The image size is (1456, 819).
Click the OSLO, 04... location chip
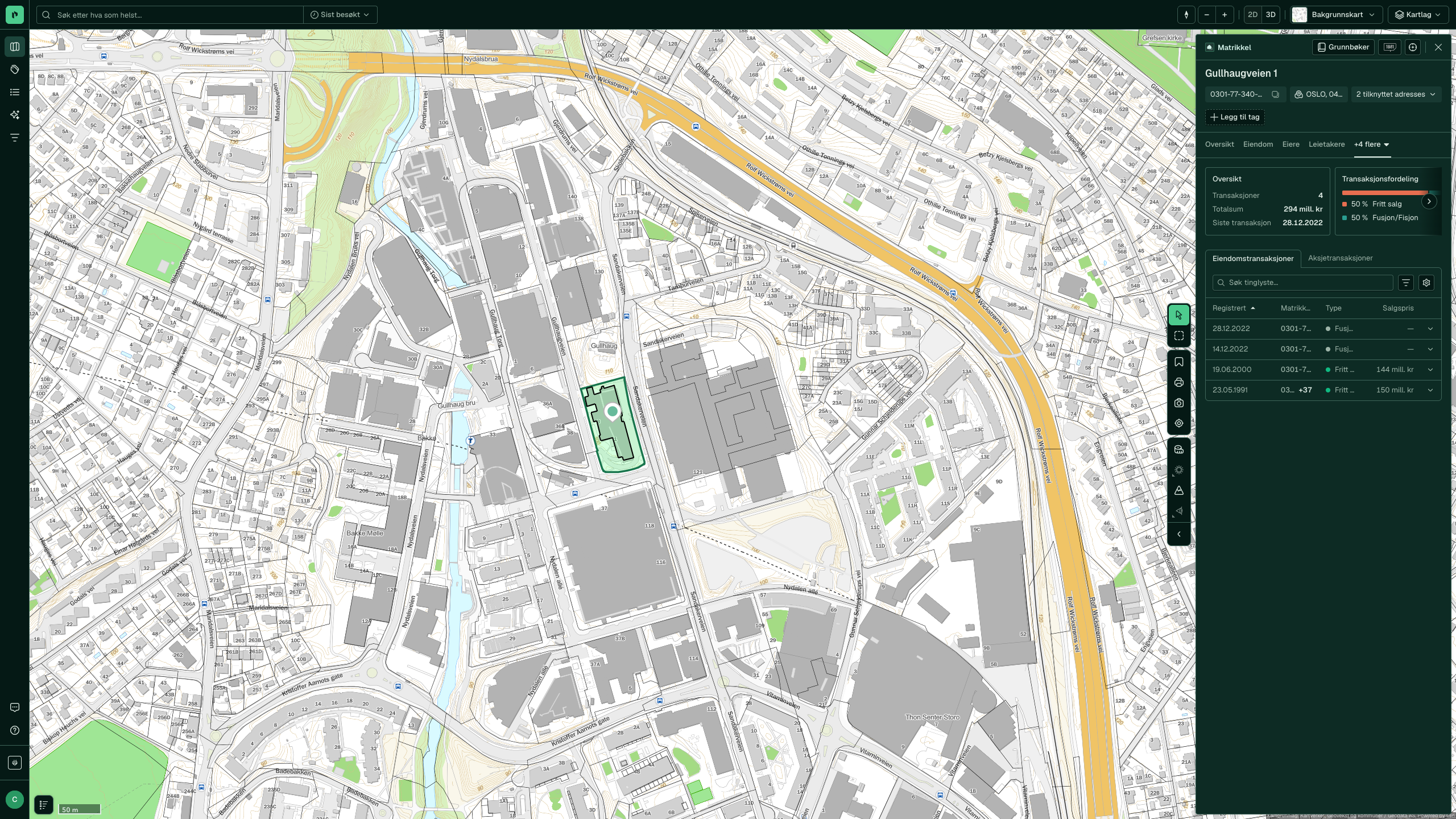pos(1319,94)
